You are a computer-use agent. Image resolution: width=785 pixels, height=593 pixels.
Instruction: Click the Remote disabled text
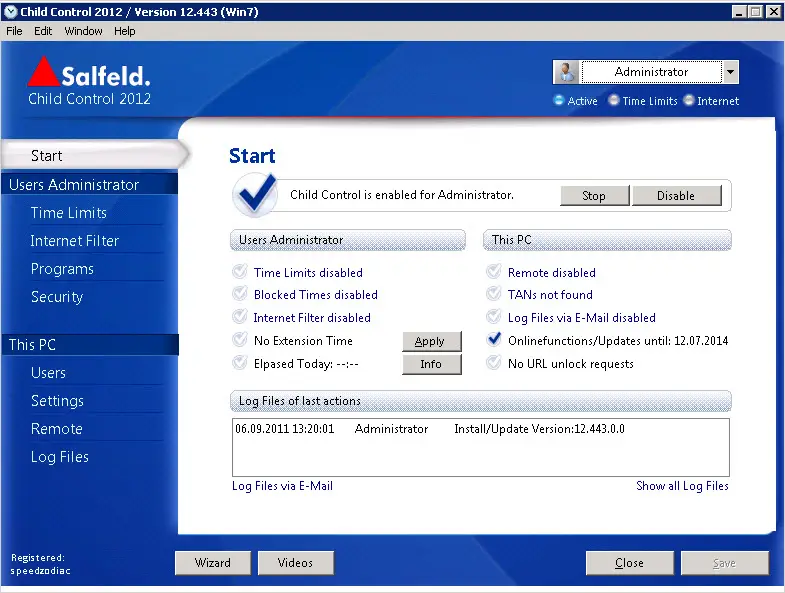pyautogui.click(x=552, y=272)
